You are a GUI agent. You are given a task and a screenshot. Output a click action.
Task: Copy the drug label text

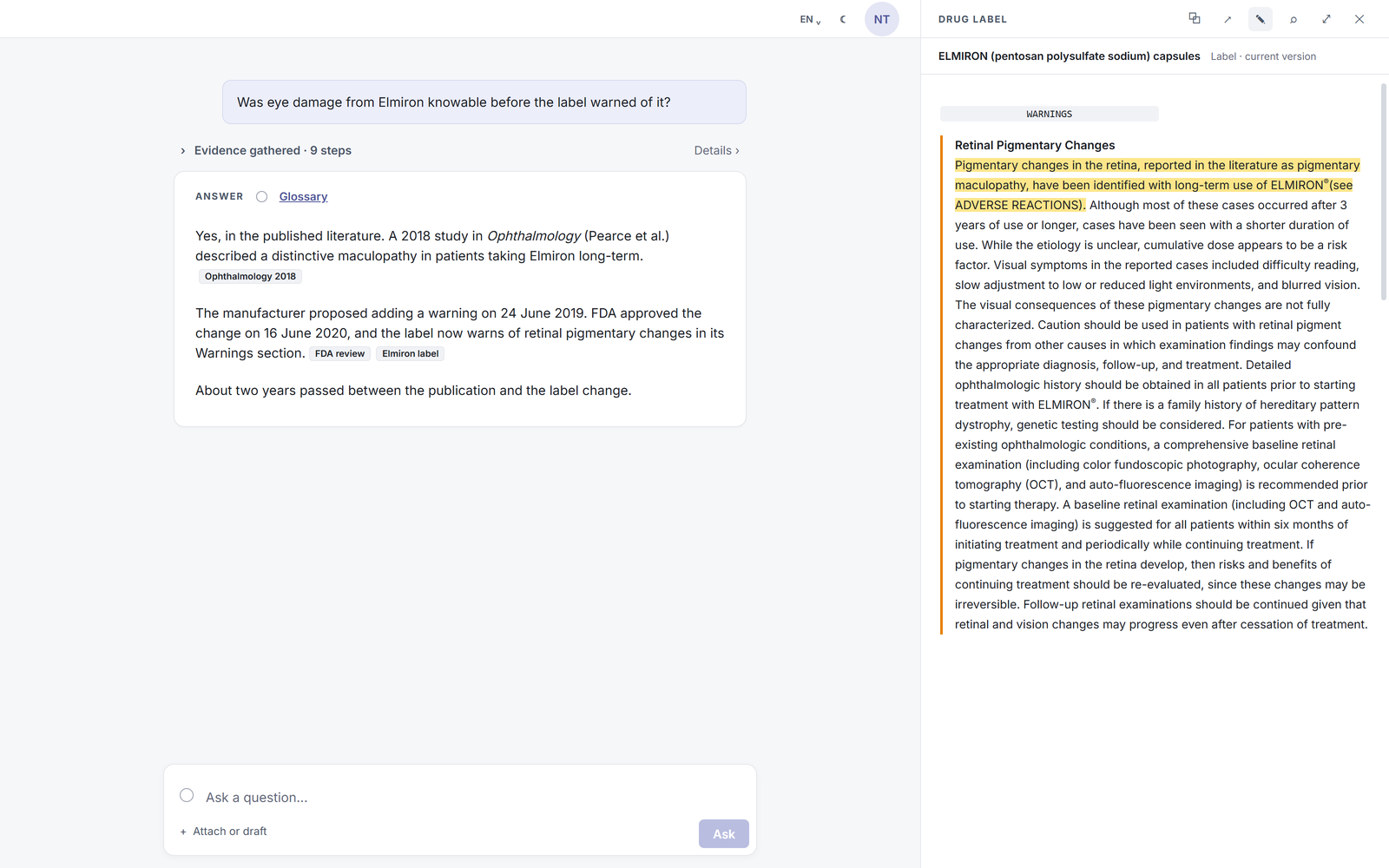click(x=1195, y=19)
